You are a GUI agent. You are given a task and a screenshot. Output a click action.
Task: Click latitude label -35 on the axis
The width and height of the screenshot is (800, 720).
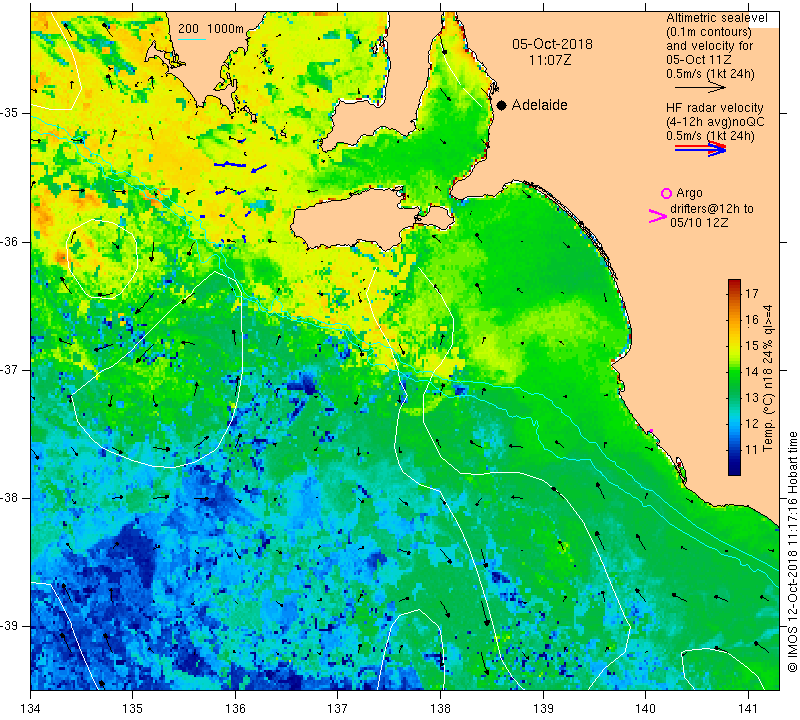(9, 113)
